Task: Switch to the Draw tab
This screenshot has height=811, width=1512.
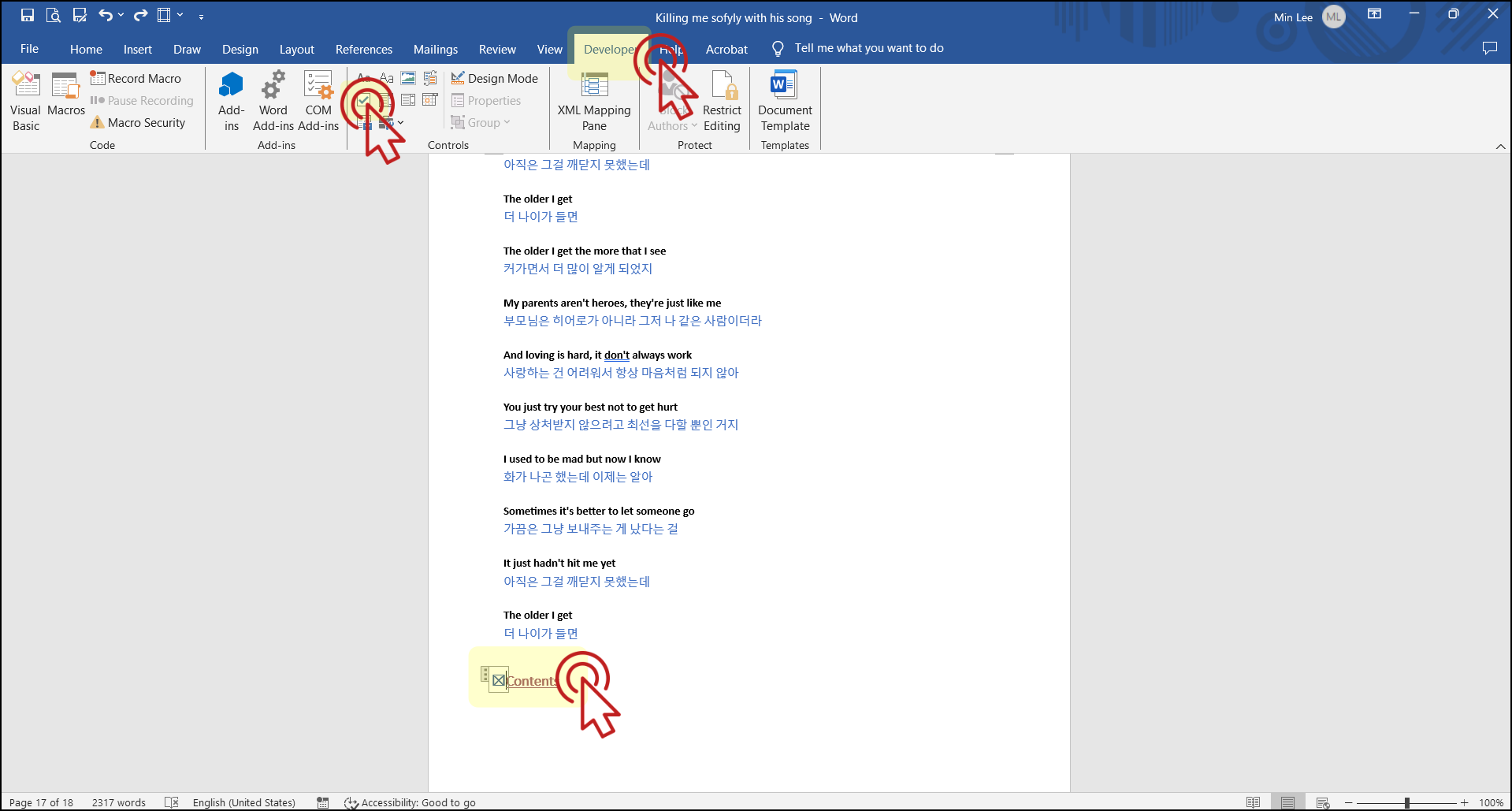Action: 187,49
